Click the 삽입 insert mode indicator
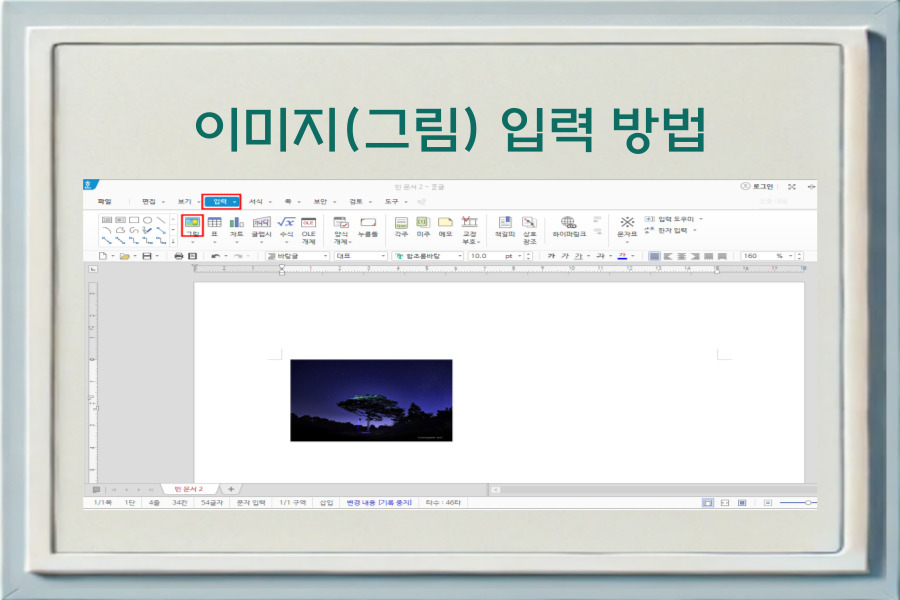The height and width of the screenshot is (600, 900). click(x=326, y=502)
